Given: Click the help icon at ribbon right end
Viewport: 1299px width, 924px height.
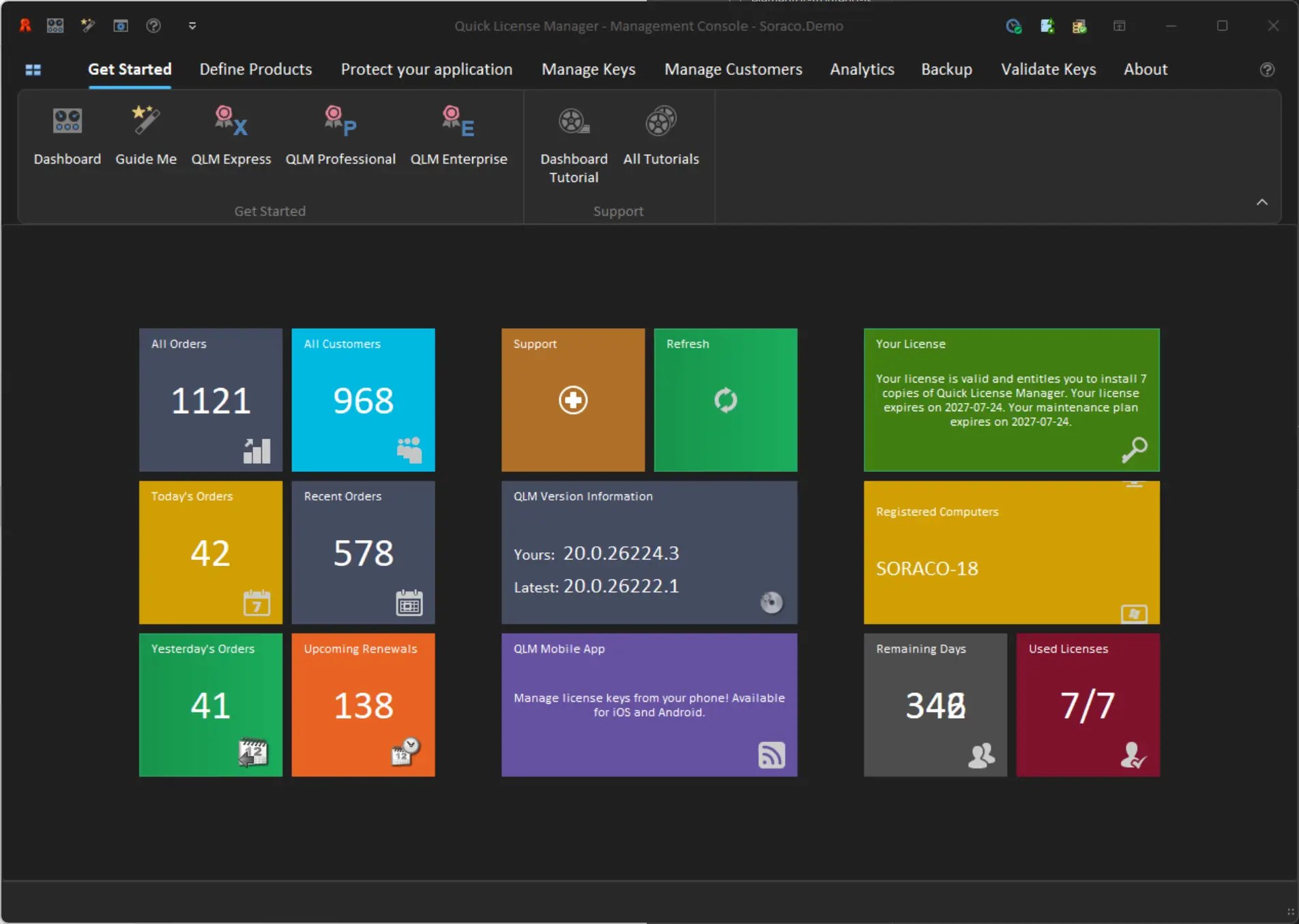Looking at the screenshot, I should point(1267,70).
